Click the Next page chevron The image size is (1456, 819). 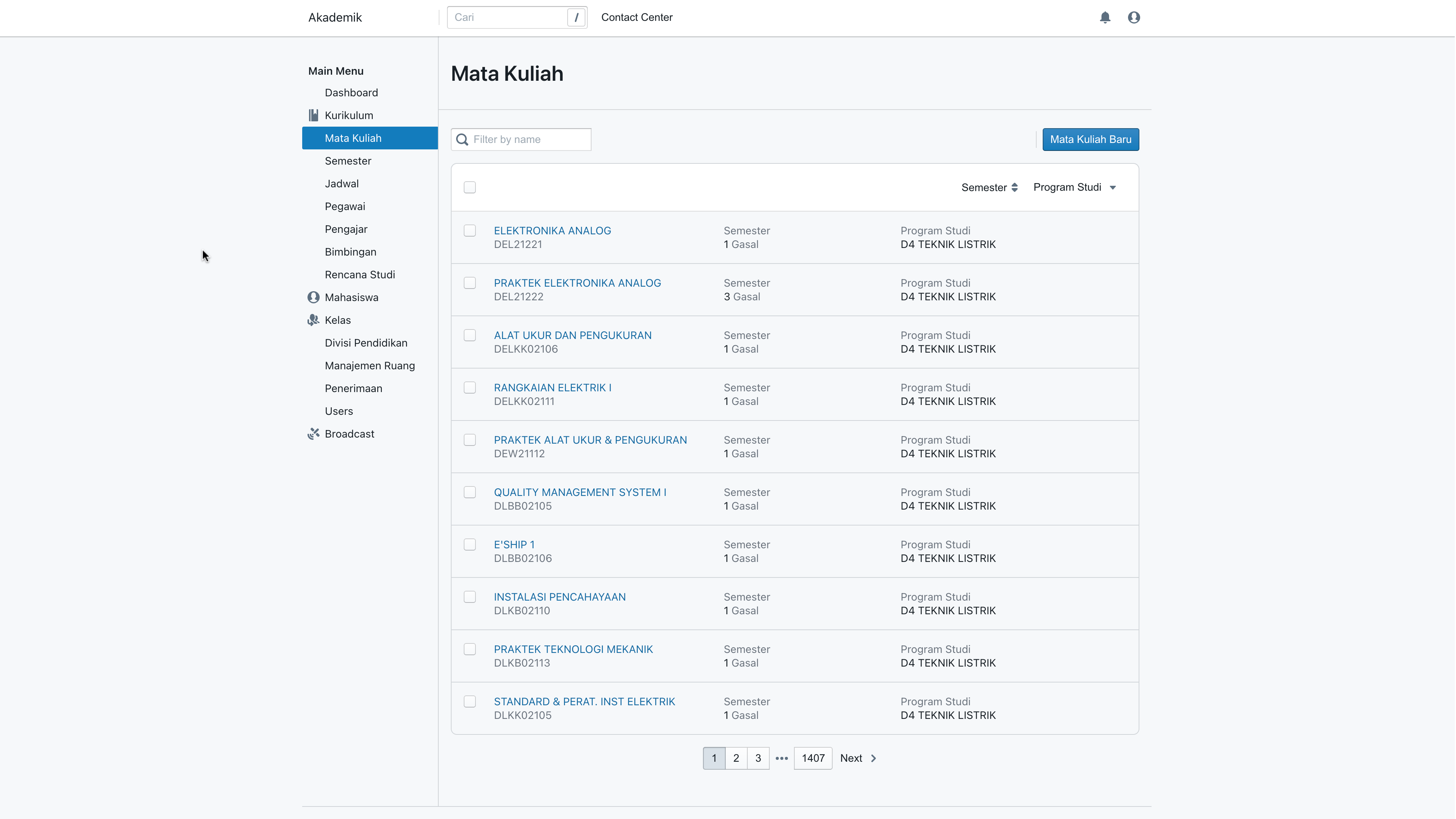pos(873,758)
